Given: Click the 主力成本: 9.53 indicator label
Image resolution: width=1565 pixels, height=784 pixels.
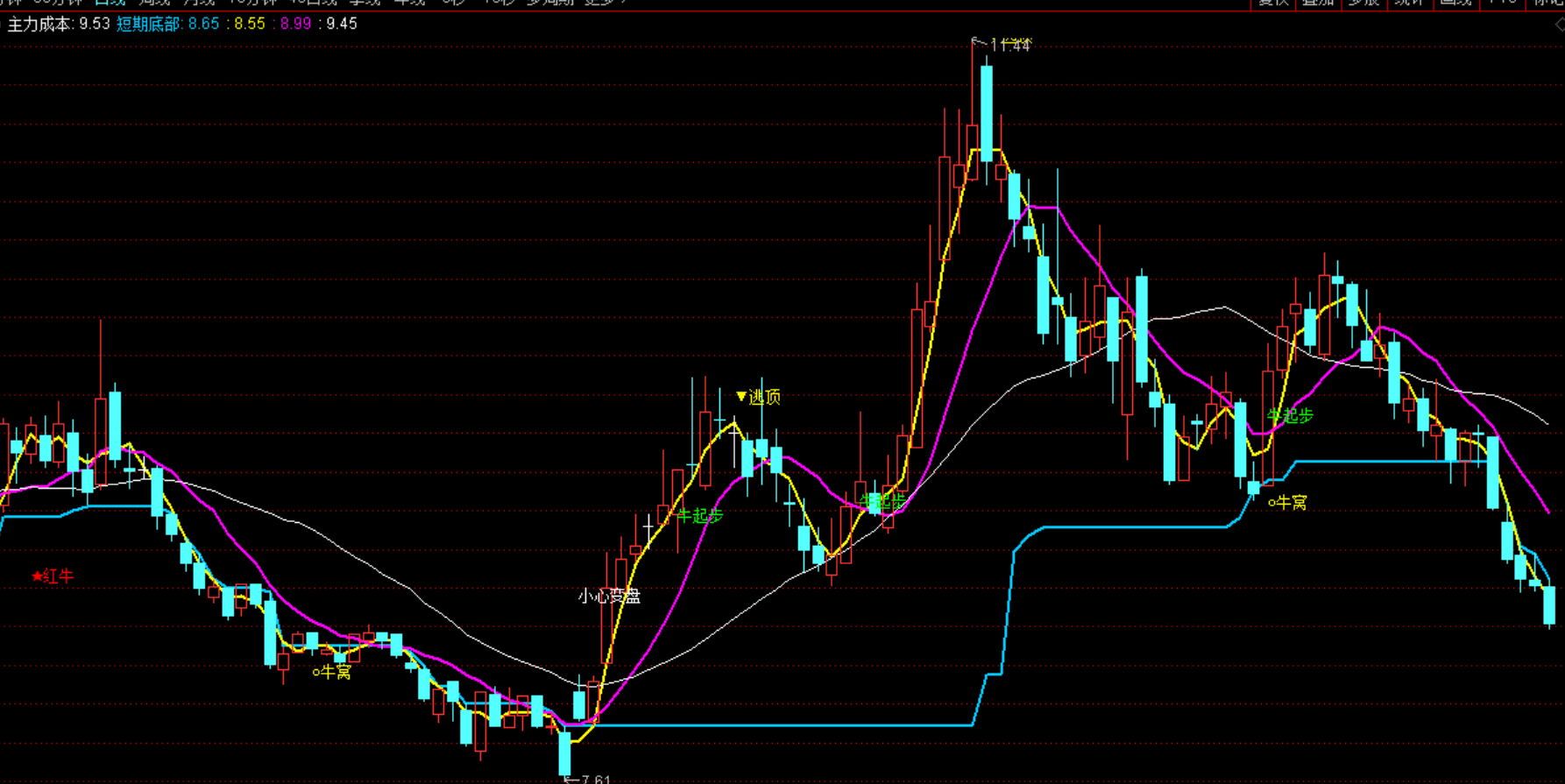Looking at the screenshot, I should 59,24.
